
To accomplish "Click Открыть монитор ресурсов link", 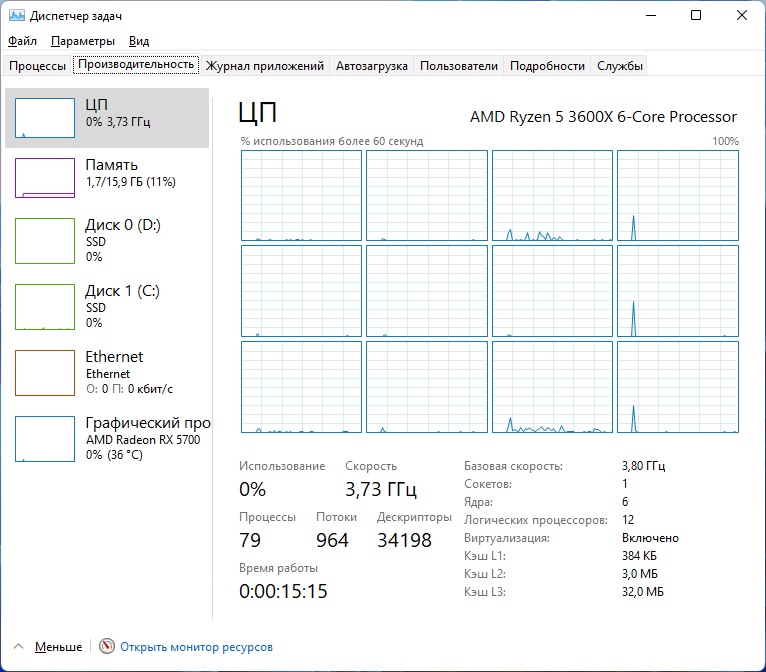I will point(196,647).
